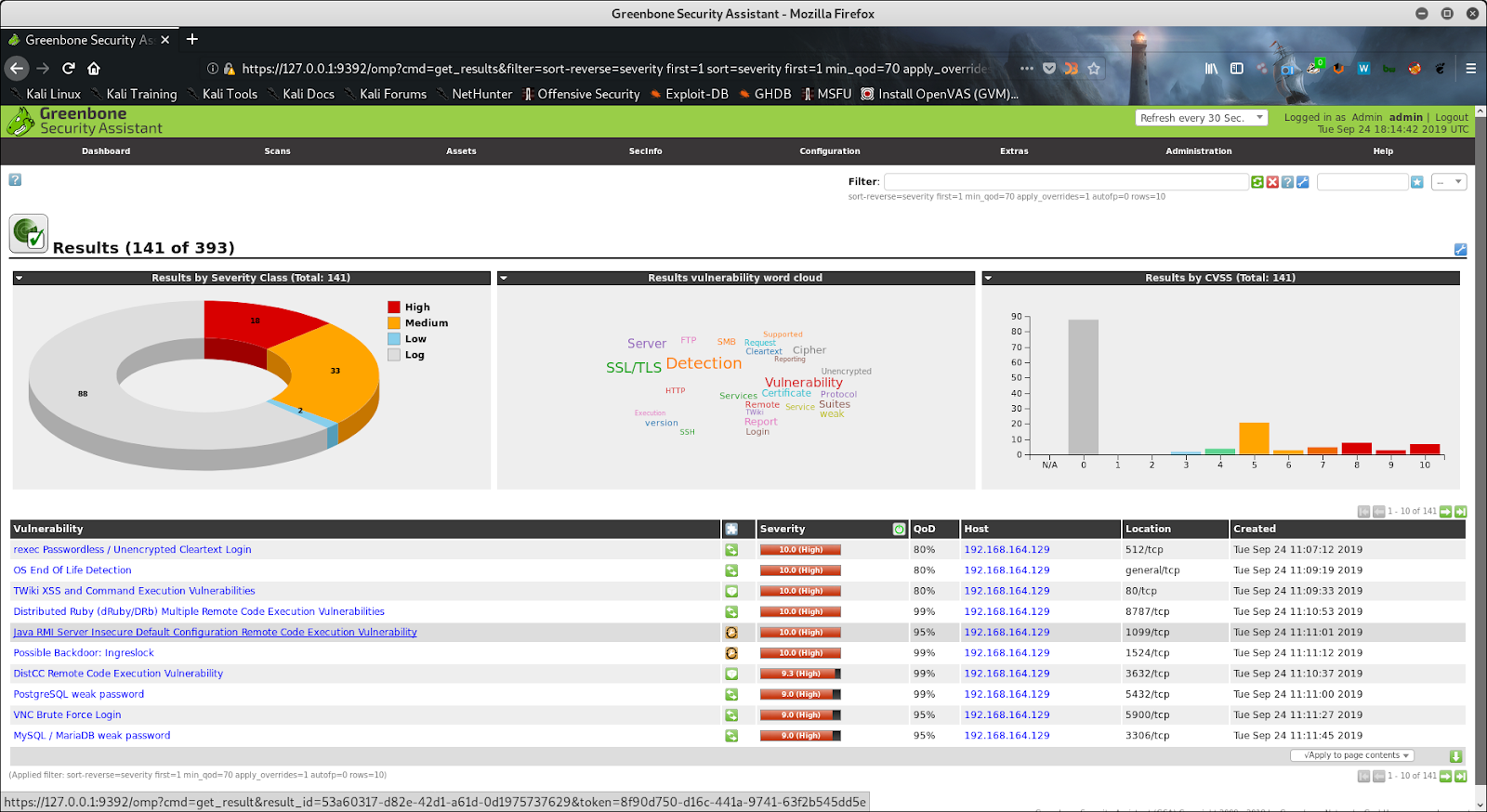Screen dimensions: 1487x812
Task: Click solution icon for VNC Brute Force row
Action: 731,715
